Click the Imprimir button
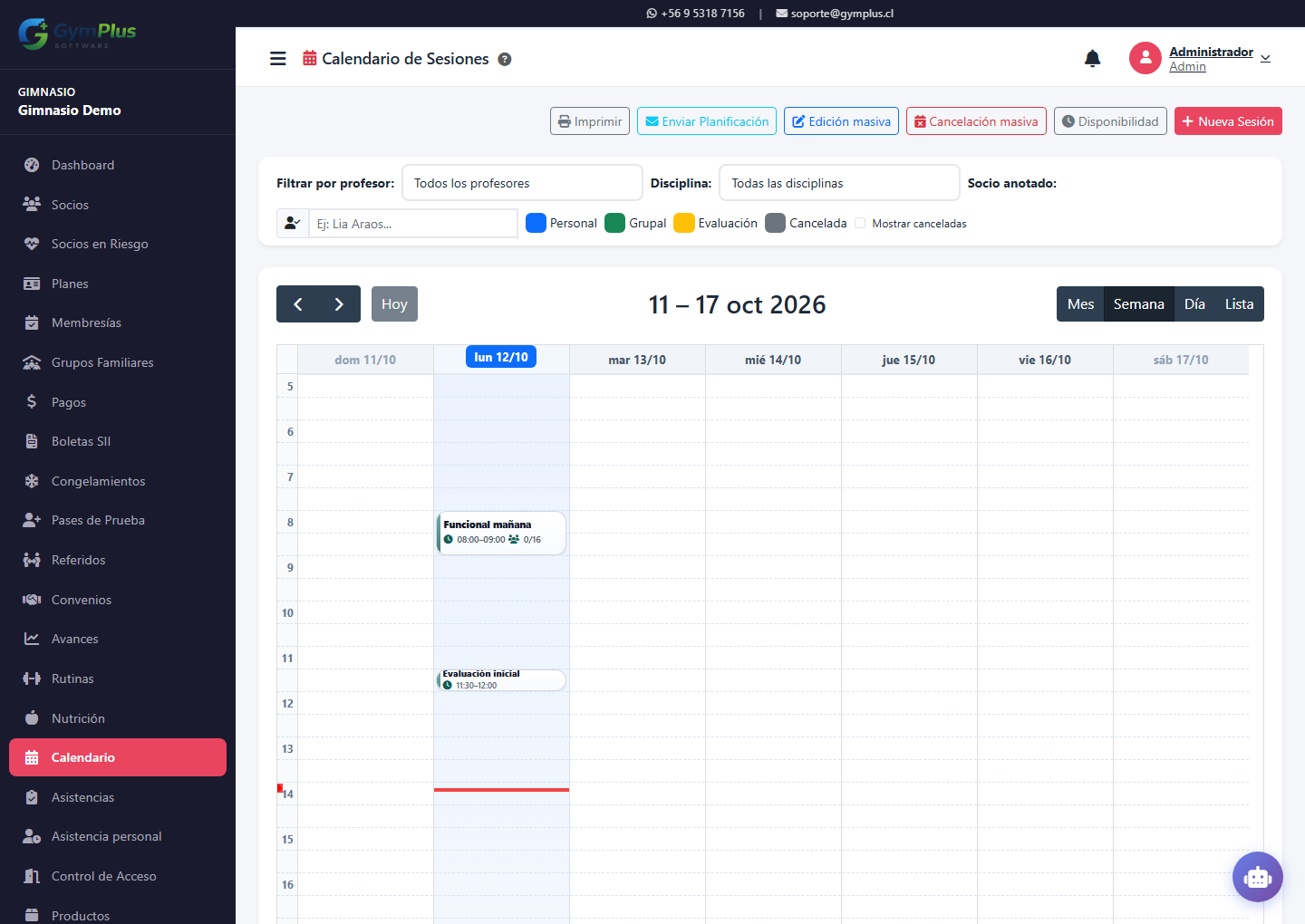Image resolution: width=1305 pixels, height=924 pixels. point(590,121)
